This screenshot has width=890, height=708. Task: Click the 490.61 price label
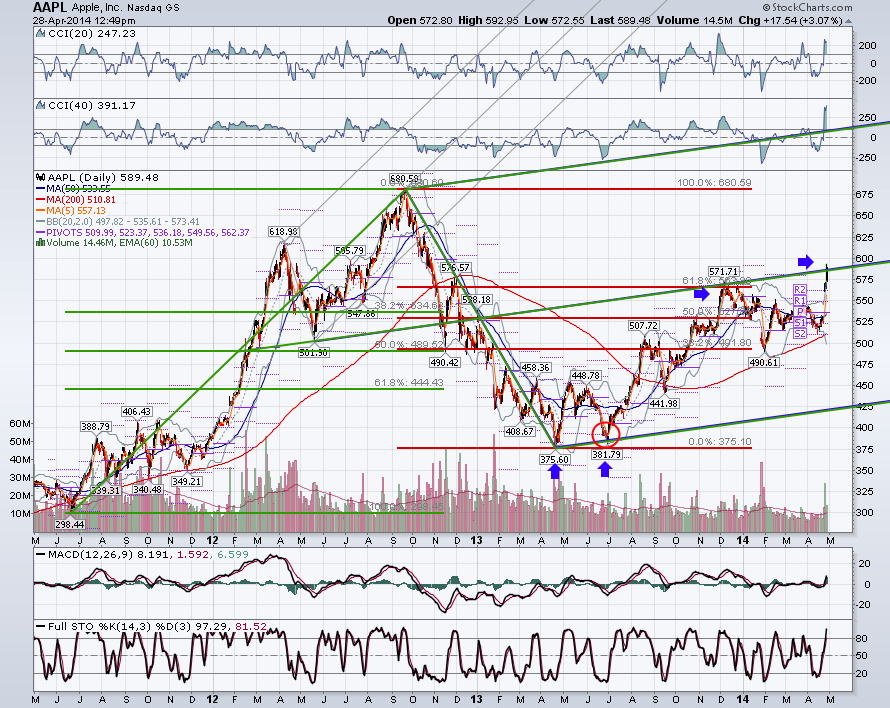[x=763, y=362]
